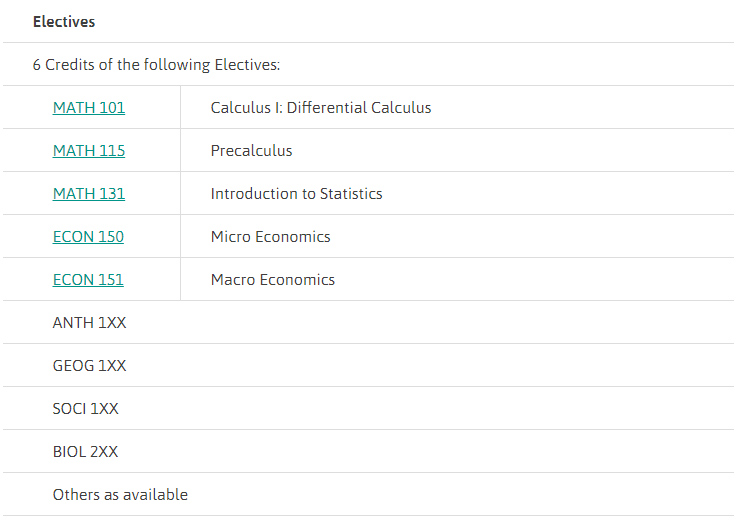Viewport: 734px width, 519px height.
Task: Click the 6 Credits requirement text
Action: click(156, 65)
